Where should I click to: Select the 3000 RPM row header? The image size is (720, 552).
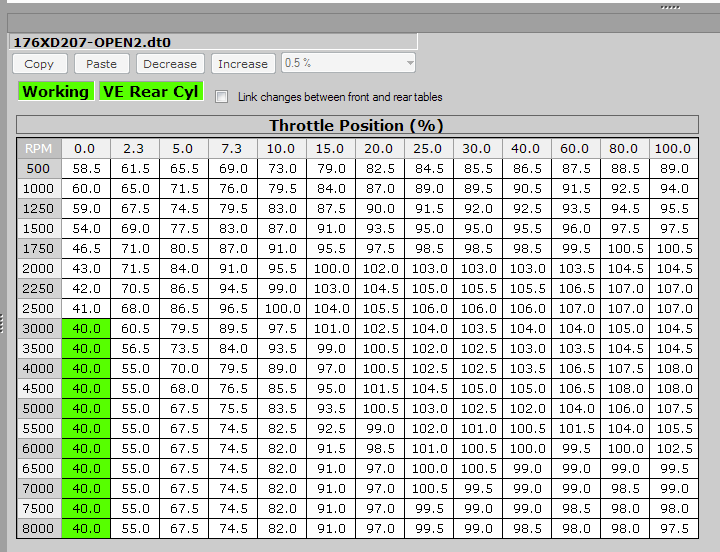[x=38, y=328]
